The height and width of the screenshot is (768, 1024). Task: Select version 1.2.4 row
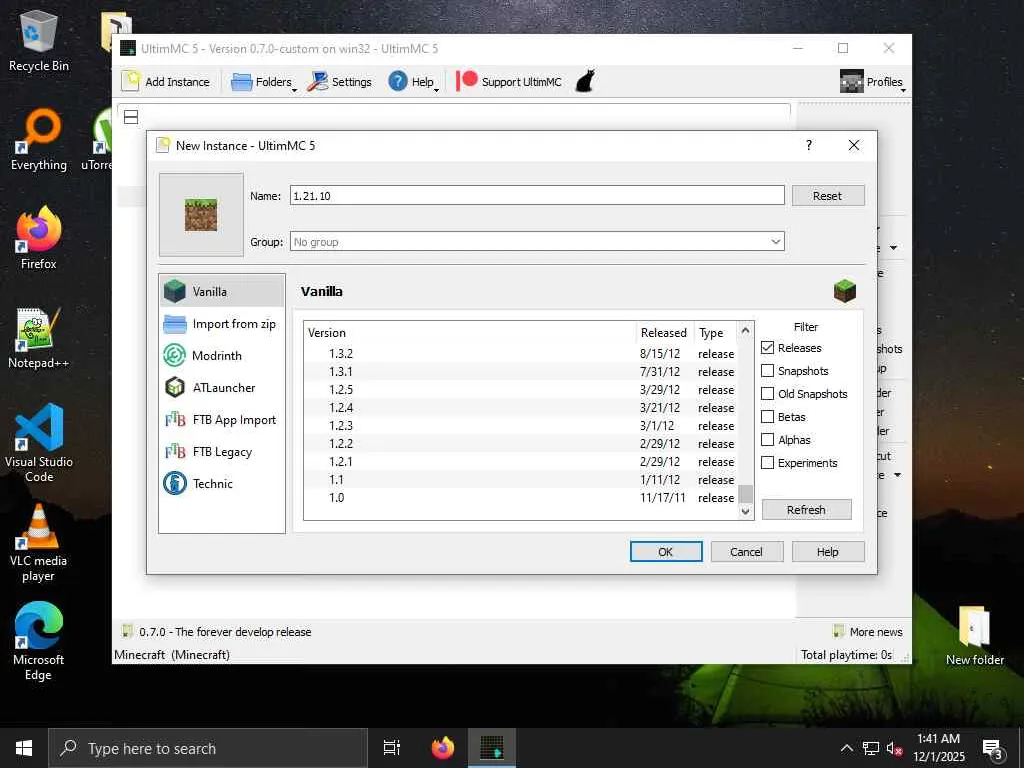pos(521,408)
